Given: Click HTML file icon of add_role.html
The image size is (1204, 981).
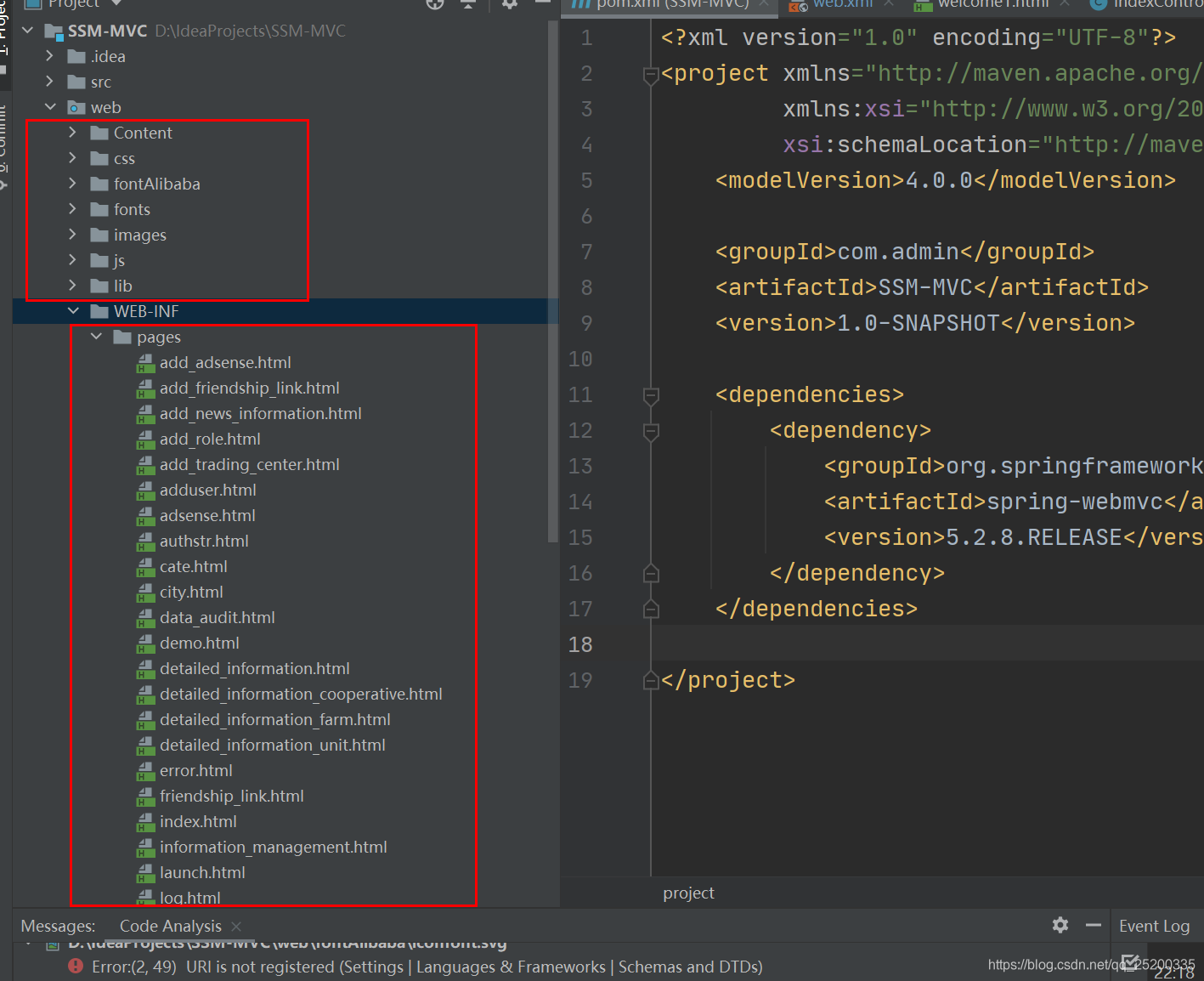Looking at the screenshot, I should pos(145,439).
